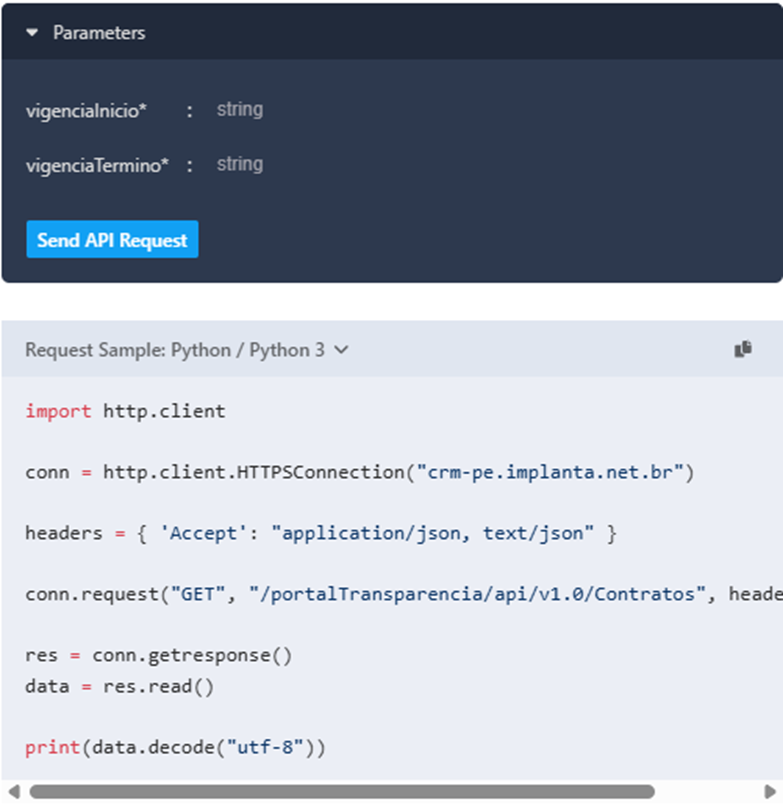This screenshot has height=805, width=783.
Task: Click the 'res = conn.getresponse()' code line
Action: click(x=158, y=655)
